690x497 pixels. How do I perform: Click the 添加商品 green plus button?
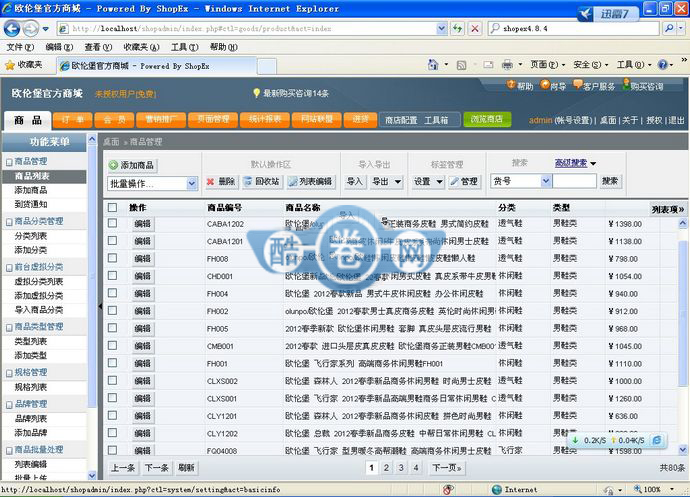click(x=133, y=165)
